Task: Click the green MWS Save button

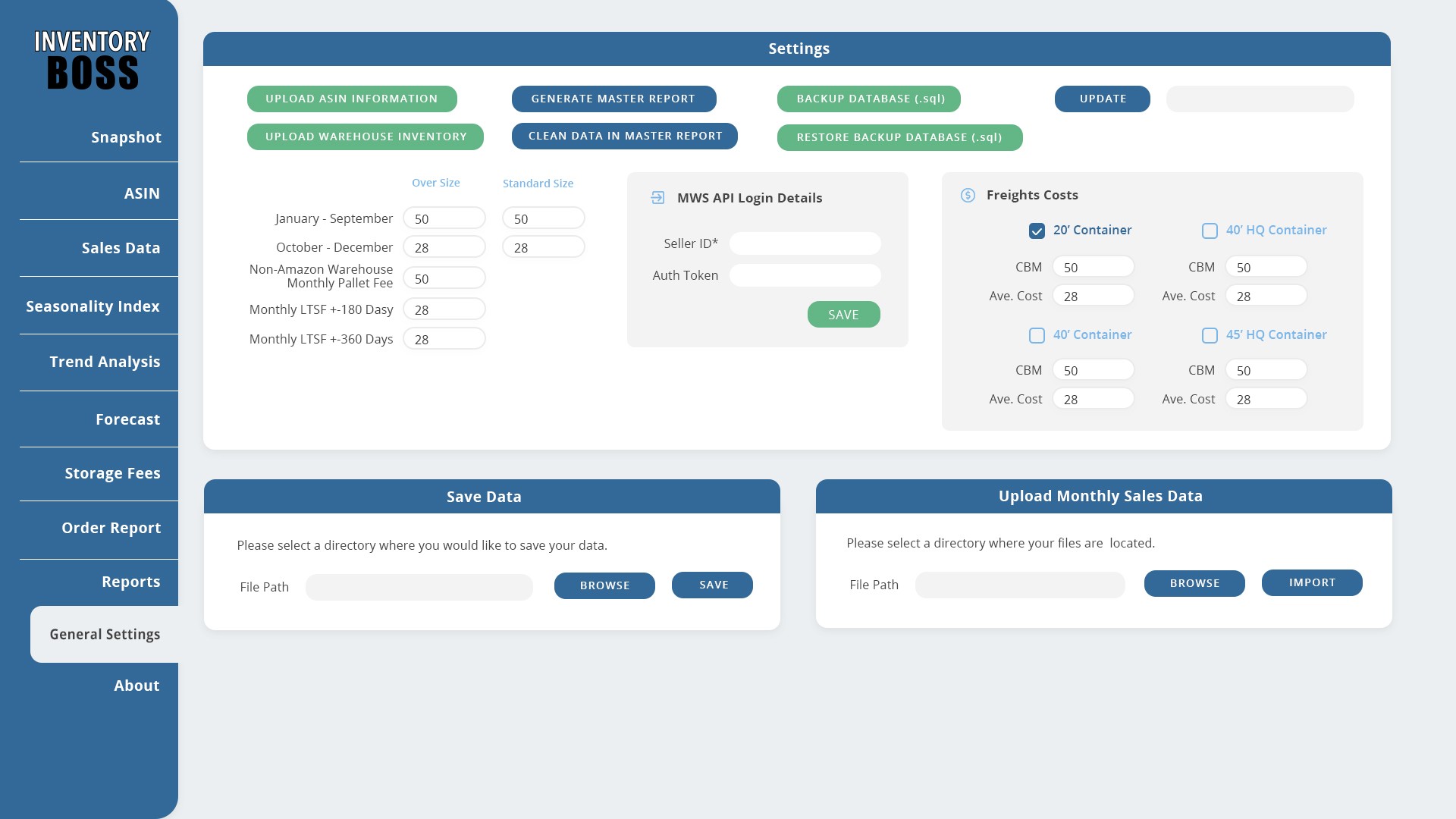Action: (843, 315)
